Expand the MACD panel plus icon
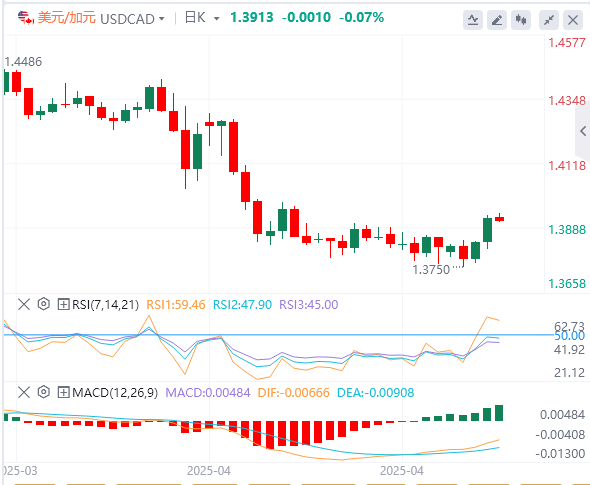Viewport: 590px width, 485px height. point(63,392)
